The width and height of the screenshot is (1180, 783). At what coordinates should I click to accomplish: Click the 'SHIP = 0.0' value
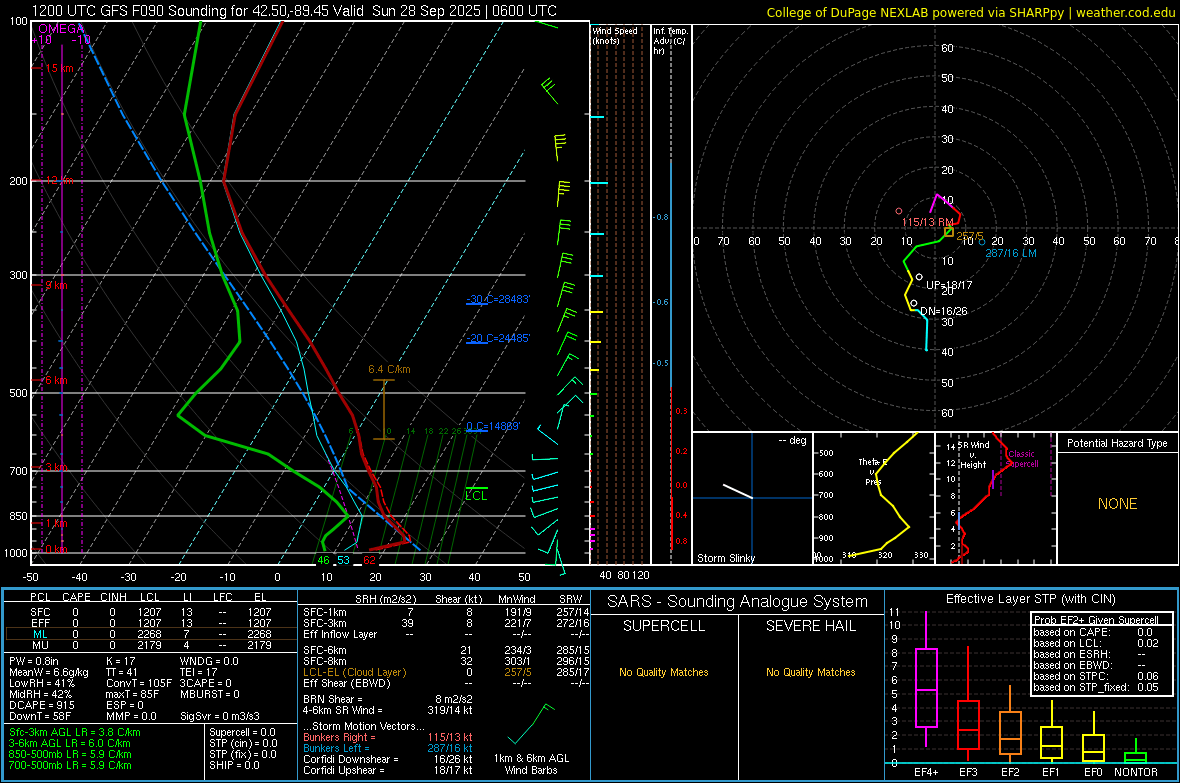[x=234, y=765]
